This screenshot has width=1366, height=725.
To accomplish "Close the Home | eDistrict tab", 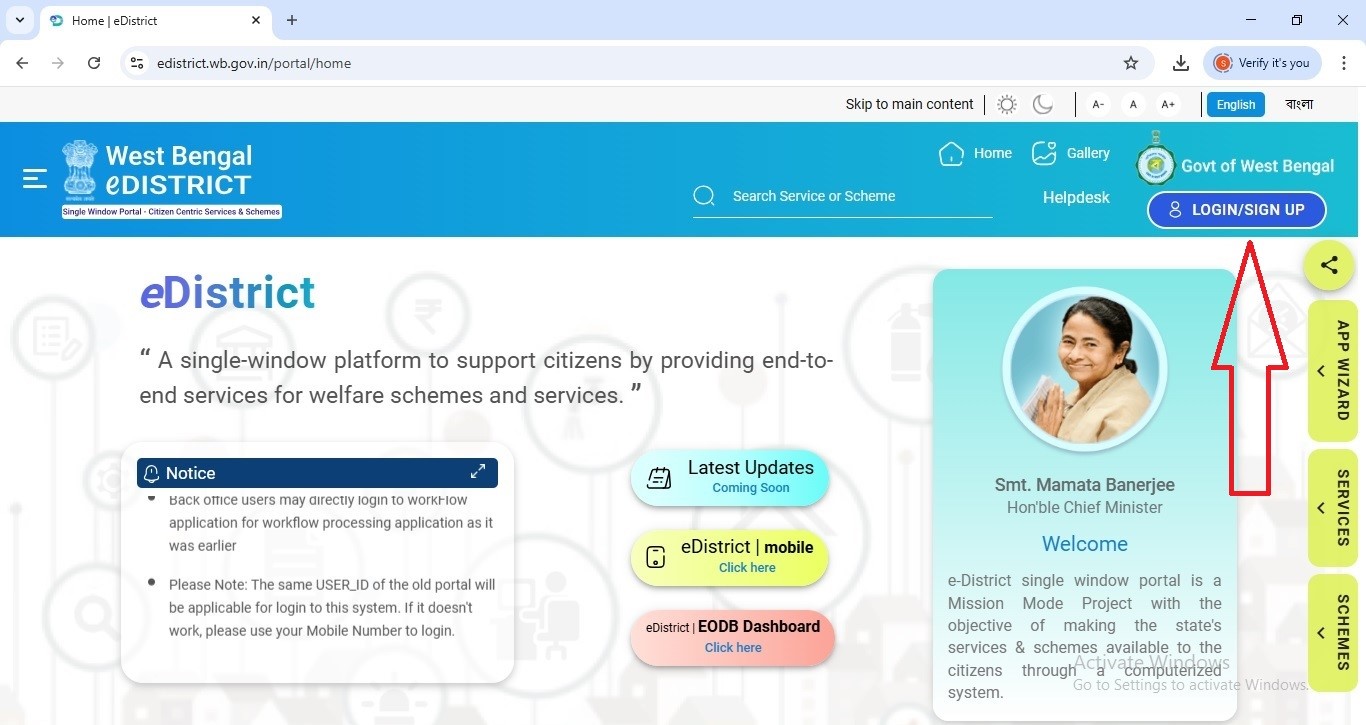I will (256, 20).
